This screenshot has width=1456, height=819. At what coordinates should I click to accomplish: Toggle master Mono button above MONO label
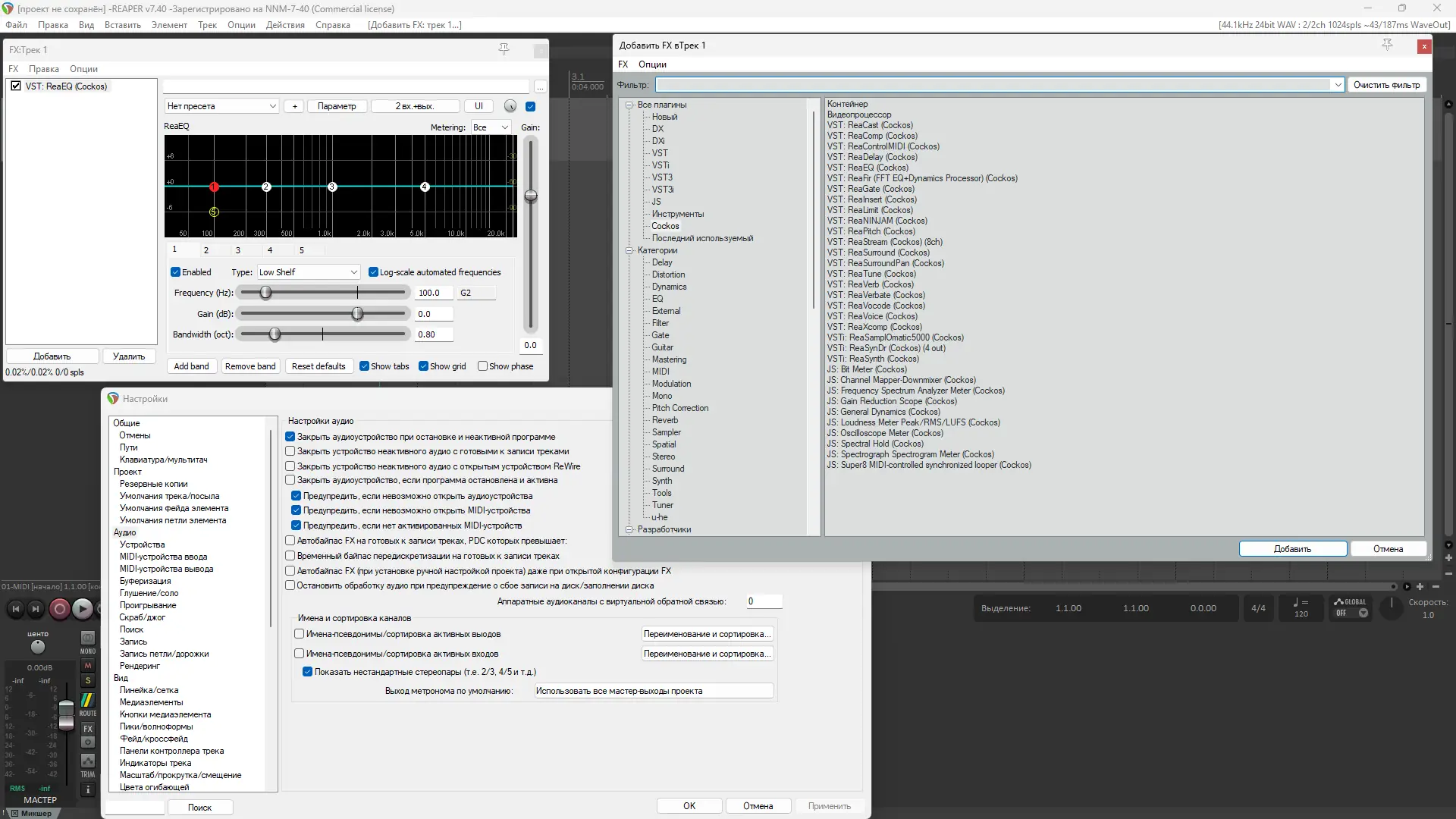pyautogui.click(x=88, y=638)
